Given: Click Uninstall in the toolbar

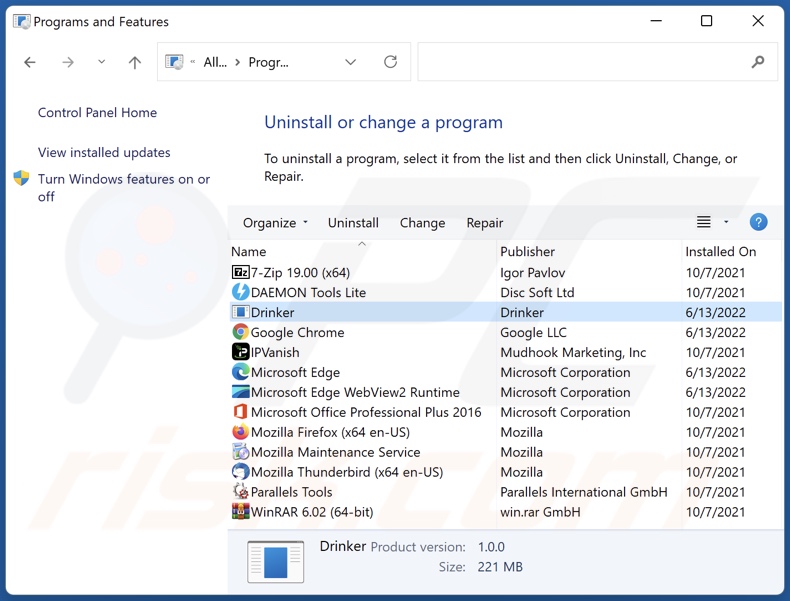Looking at the screenshot, I should 353,223.
